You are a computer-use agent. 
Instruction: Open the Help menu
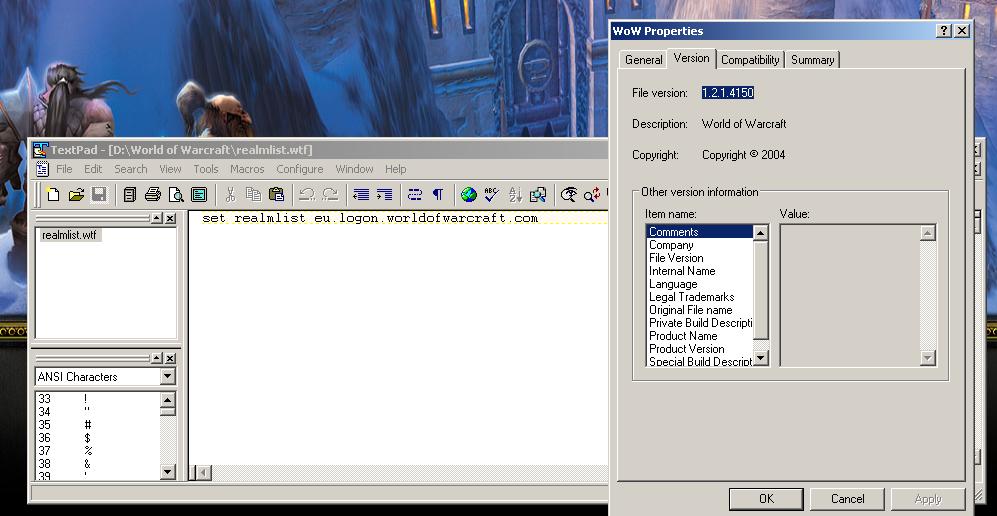(395, 169)
